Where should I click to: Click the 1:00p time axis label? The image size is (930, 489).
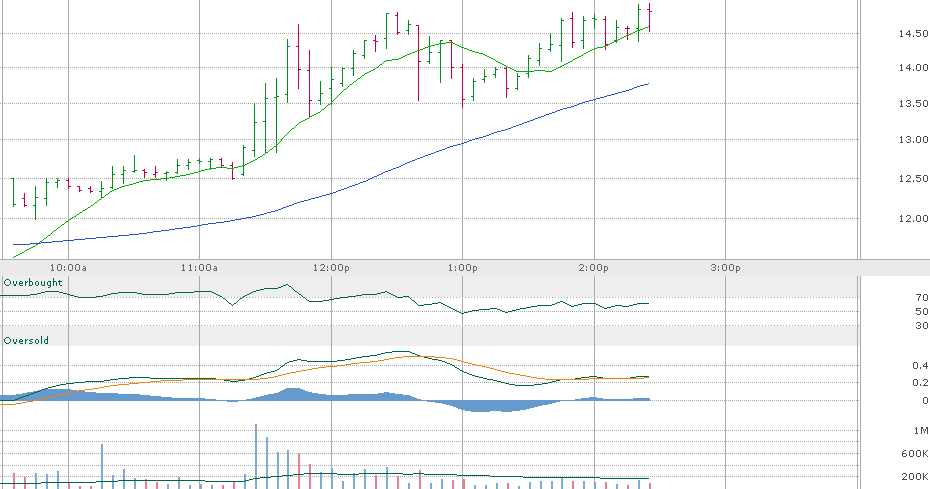click(463, 268)
